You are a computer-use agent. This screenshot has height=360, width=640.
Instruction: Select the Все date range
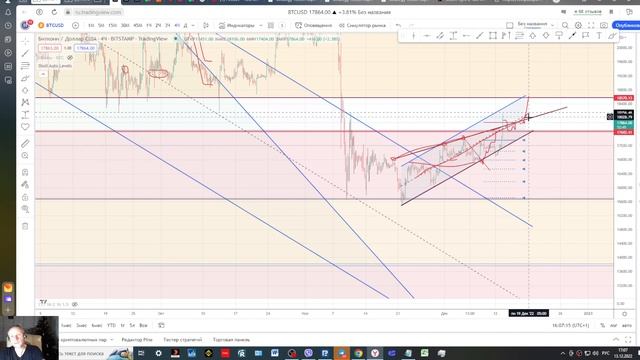tap(143, 325)
